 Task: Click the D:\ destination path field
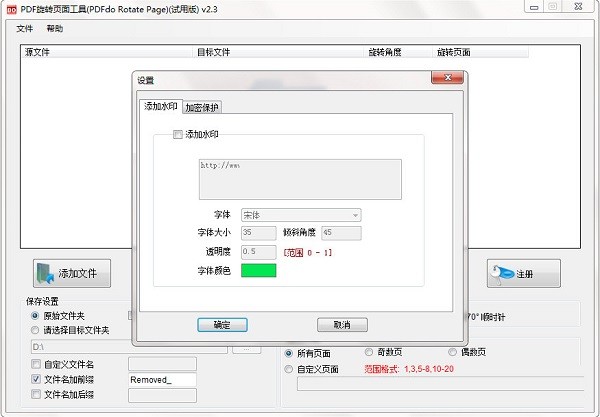(x=129, y=347)
